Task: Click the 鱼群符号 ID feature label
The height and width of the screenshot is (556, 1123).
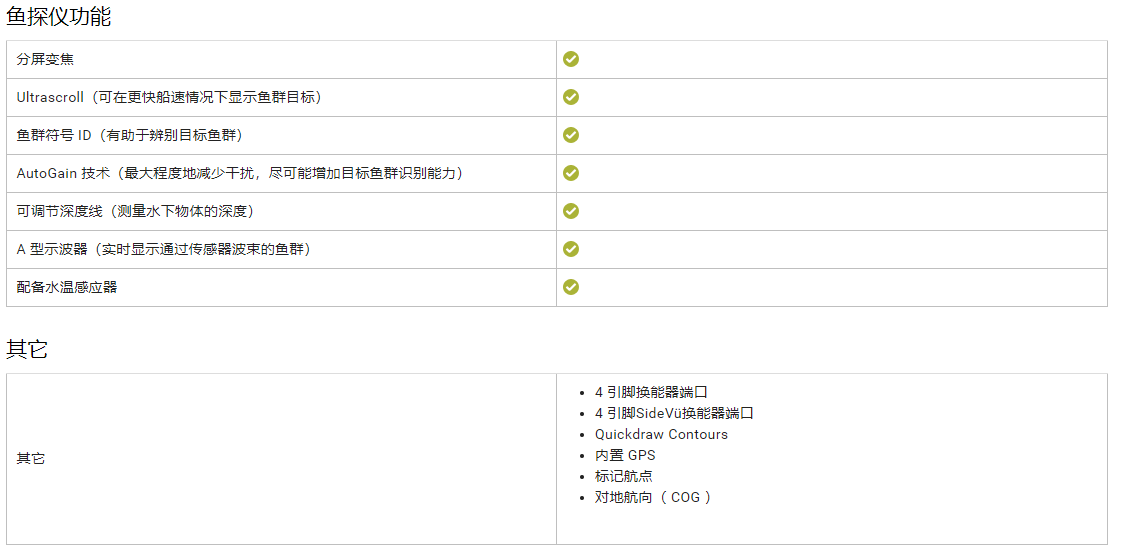Action: [x=130, y=135]
